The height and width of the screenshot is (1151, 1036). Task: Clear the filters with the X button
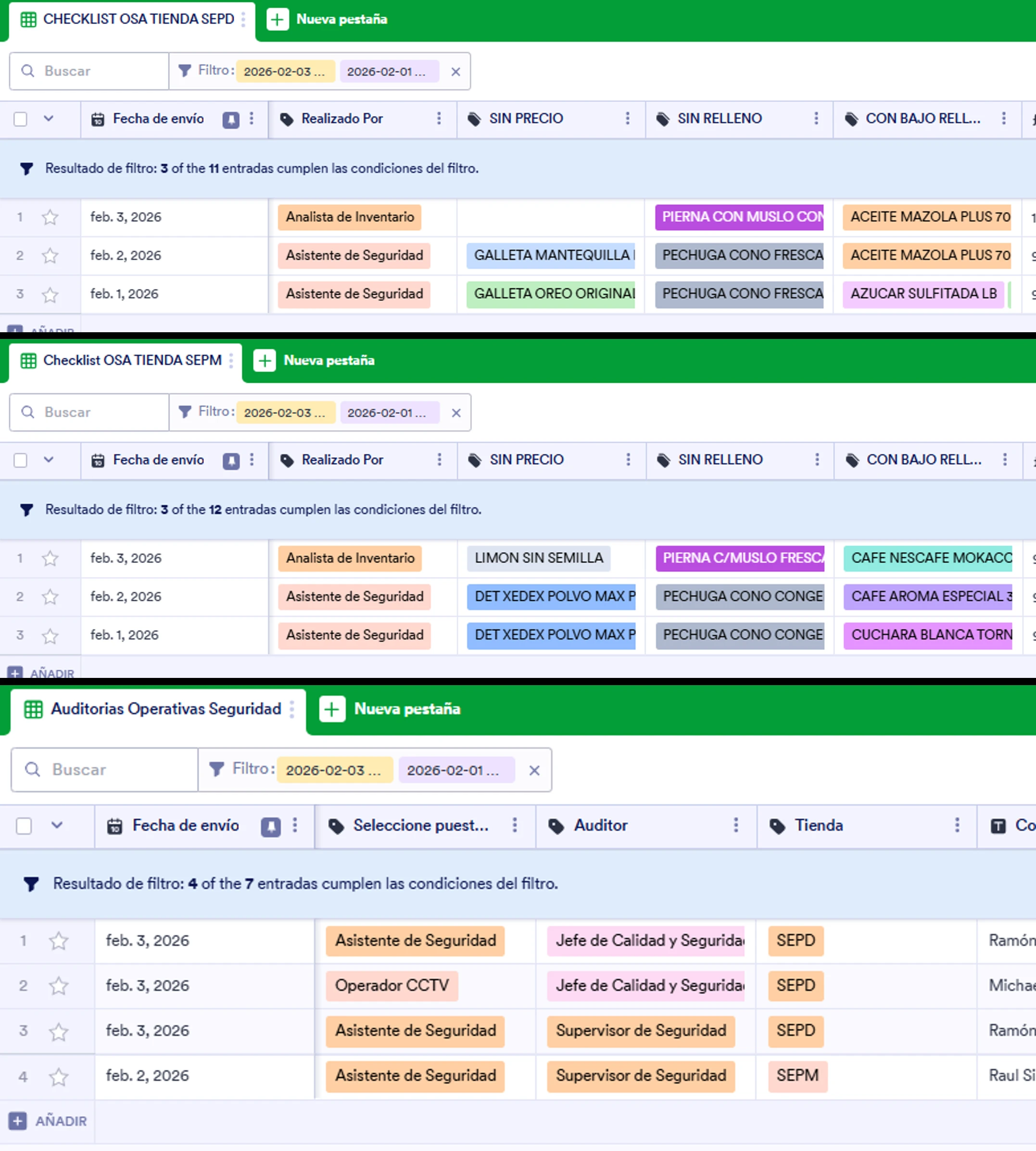pos(455,71)
